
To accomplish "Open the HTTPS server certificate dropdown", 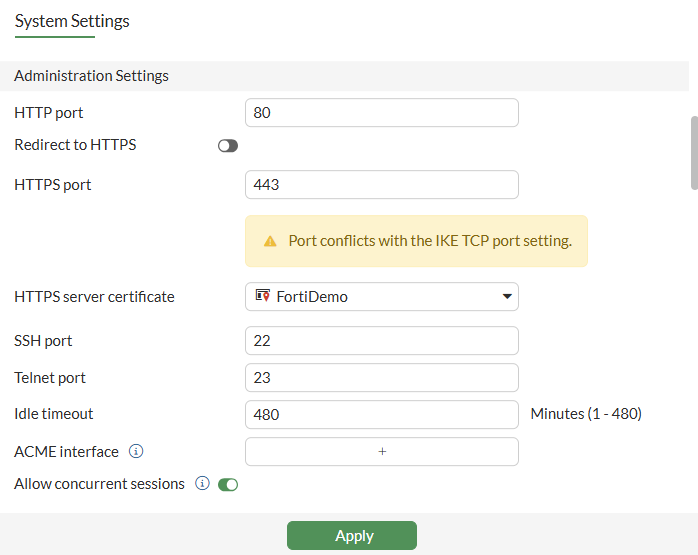I will pos(381,297).
